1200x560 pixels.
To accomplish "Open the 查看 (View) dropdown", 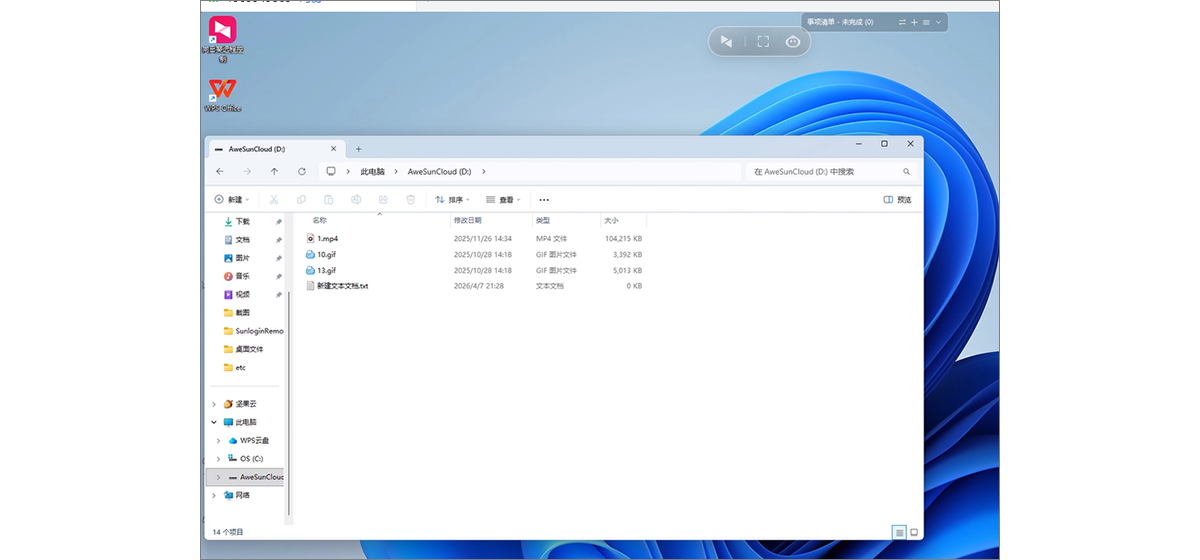I will 503,200.
